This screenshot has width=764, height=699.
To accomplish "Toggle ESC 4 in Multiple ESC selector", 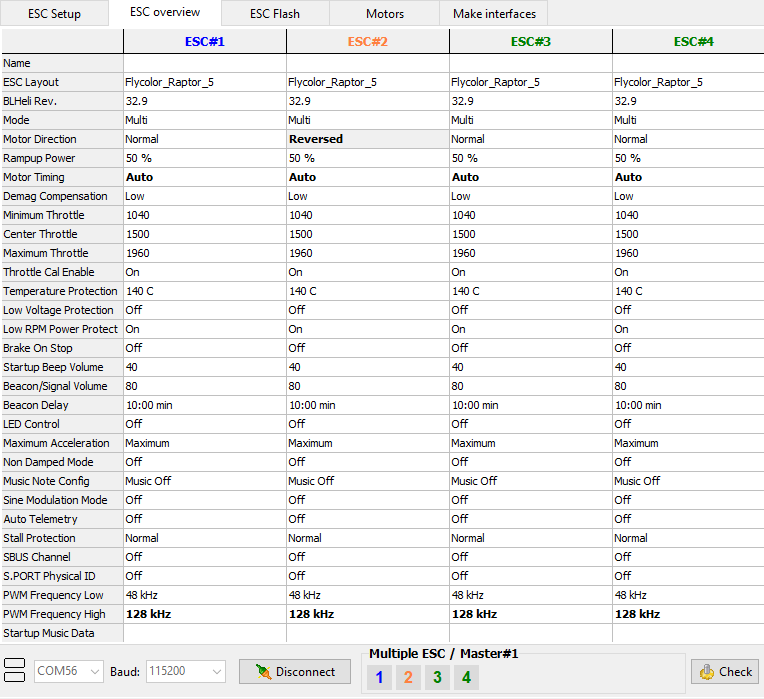I will pyautogui.click(x=466, y=677).
